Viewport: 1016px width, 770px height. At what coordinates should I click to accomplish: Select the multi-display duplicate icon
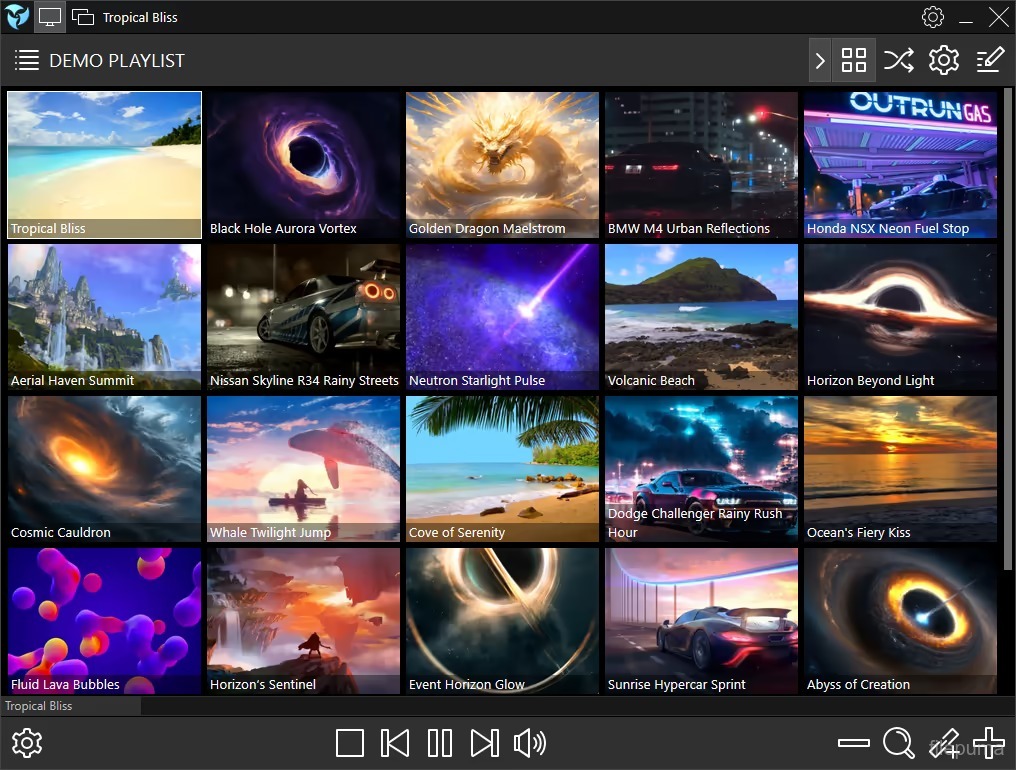(83, 17)
